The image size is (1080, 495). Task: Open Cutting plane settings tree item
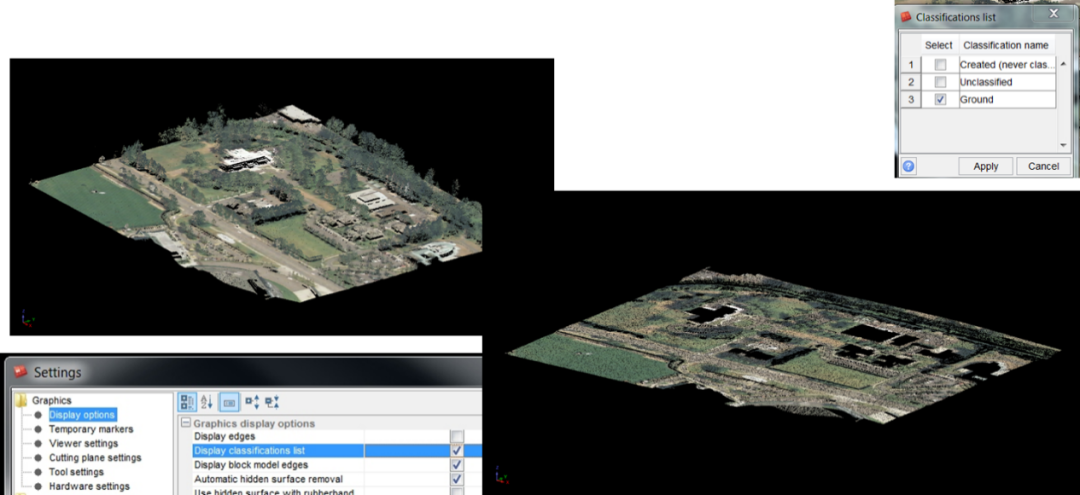click(95, 458)
